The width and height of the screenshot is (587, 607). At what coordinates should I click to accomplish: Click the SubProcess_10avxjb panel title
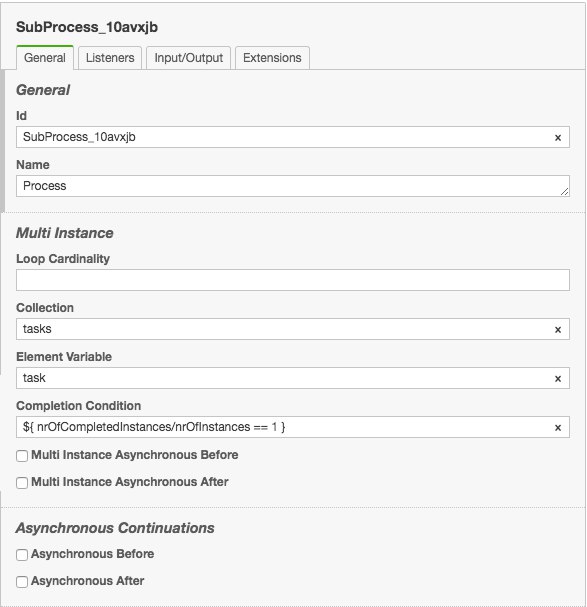coord(87,27)
